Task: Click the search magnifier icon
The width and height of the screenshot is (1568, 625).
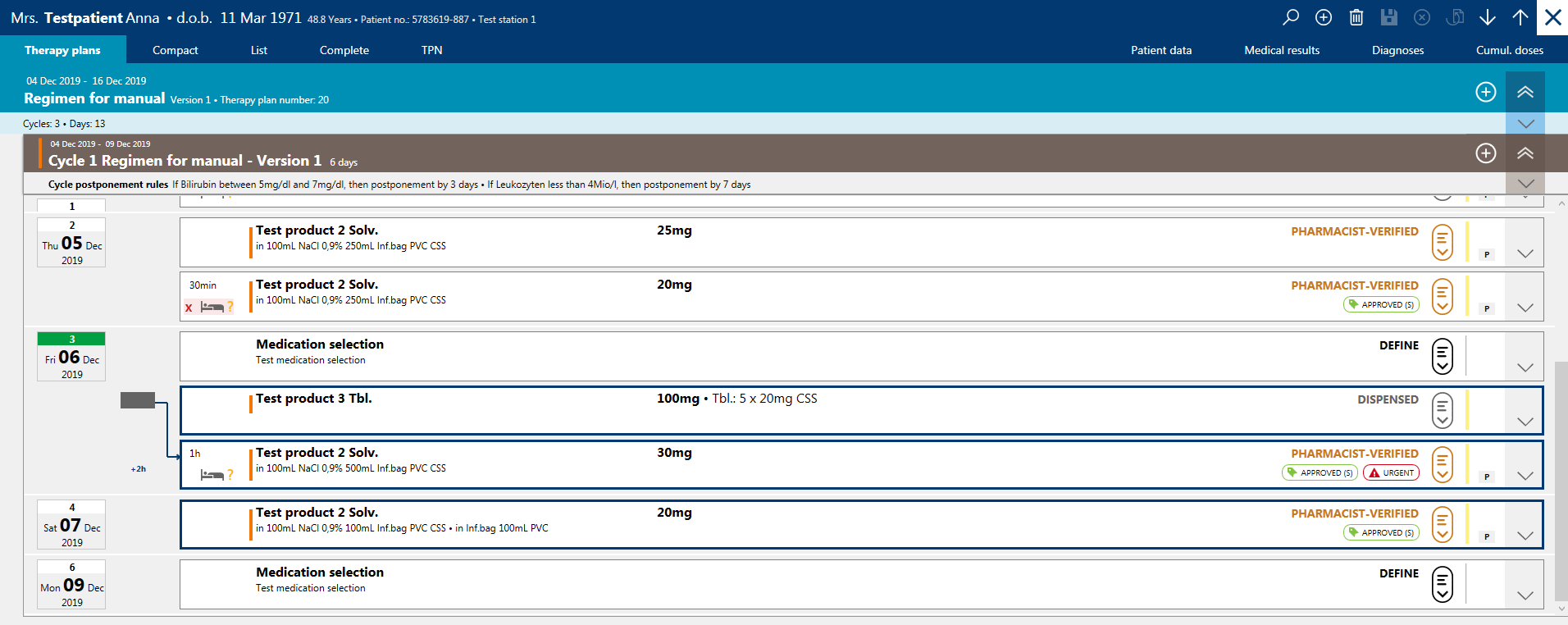Action: [x=1291, y=17]
